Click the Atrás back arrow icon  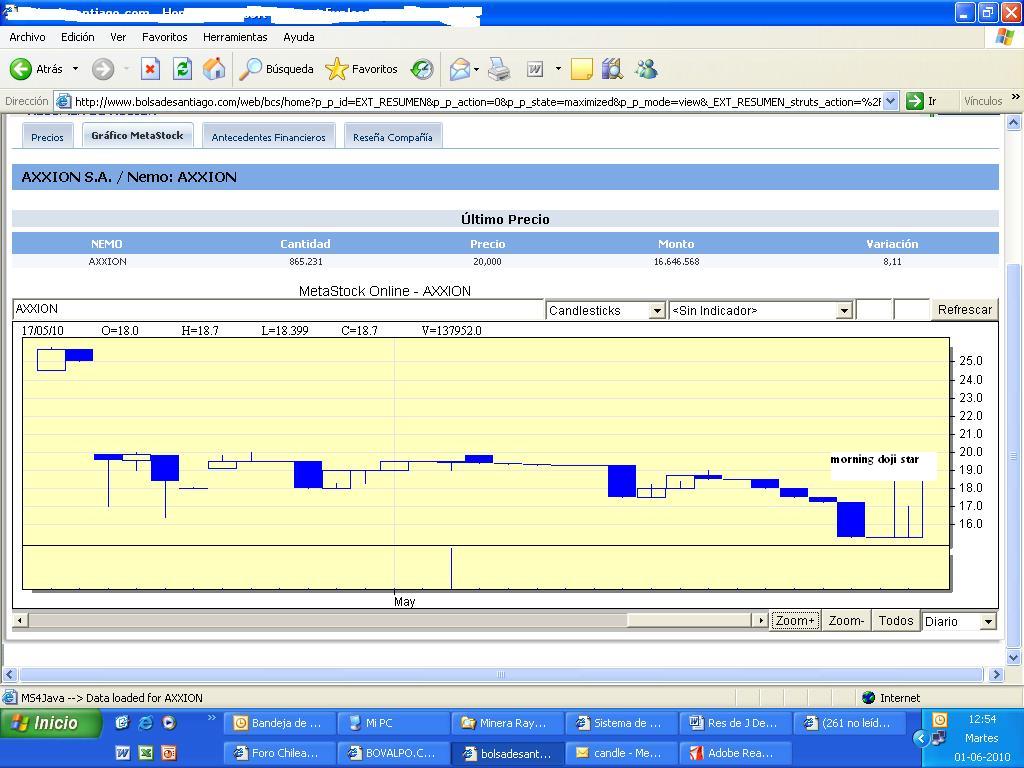(x=21, y=69)
